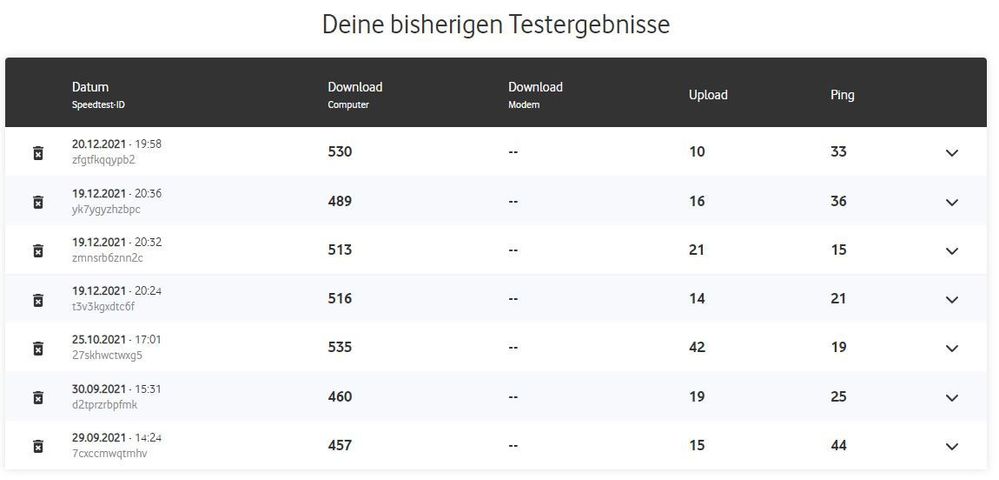Click the Download Modem column header
The width and height of the screenshot is (999, 480).
(535, 88)
